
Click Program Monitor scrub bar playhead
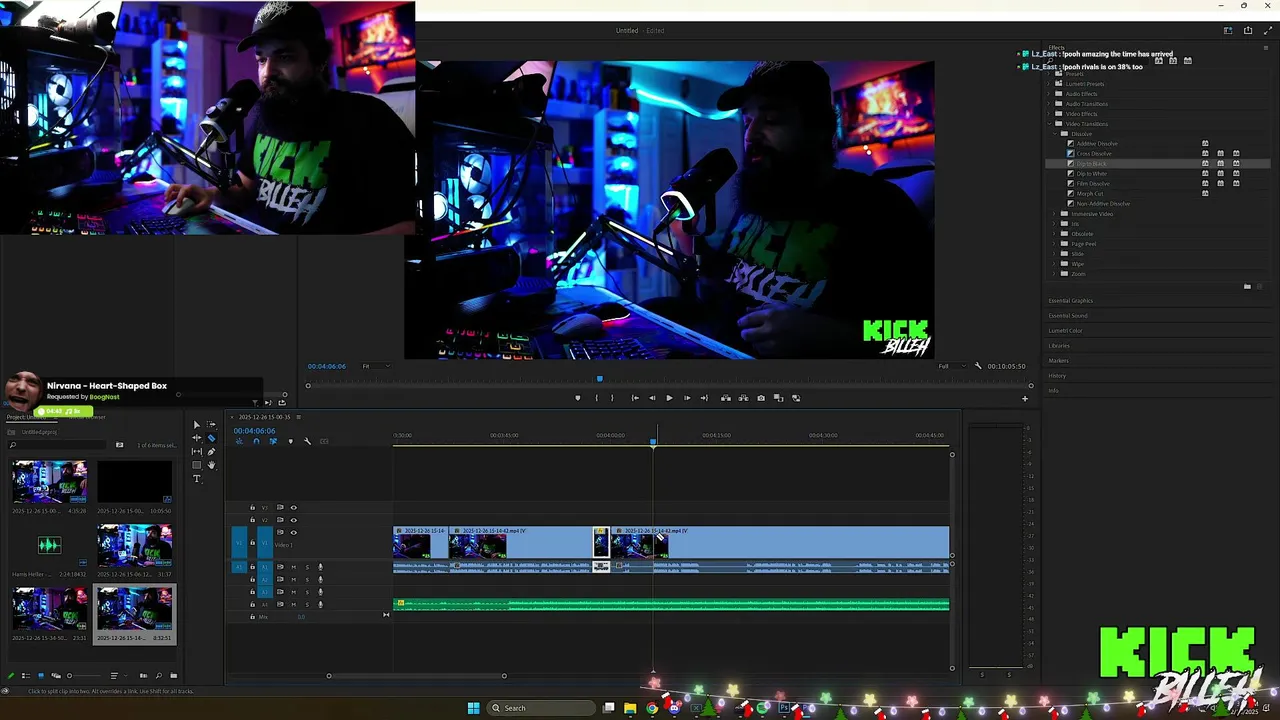[599, 379]
